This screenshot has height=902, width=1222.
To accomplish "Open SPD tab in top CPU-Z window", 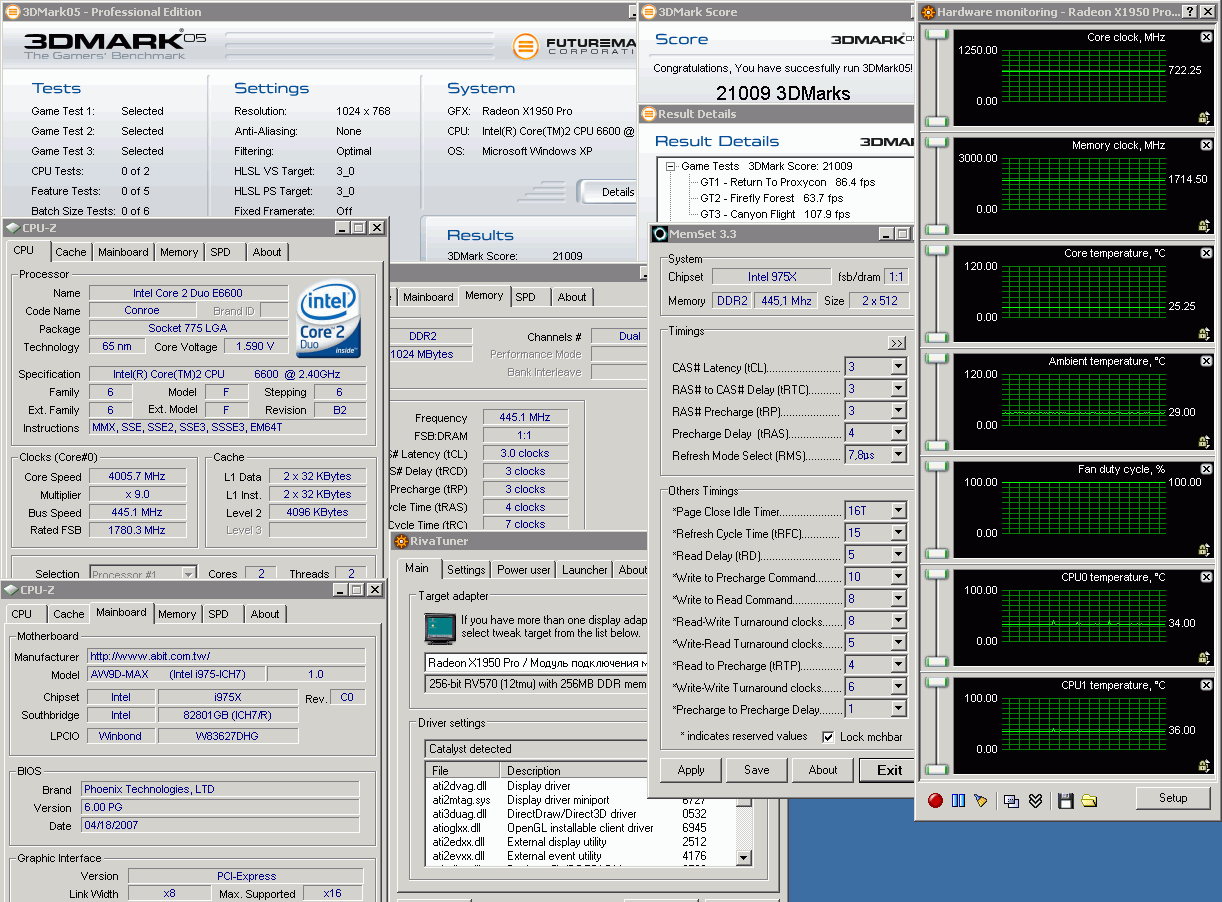I will coord(221,252).
